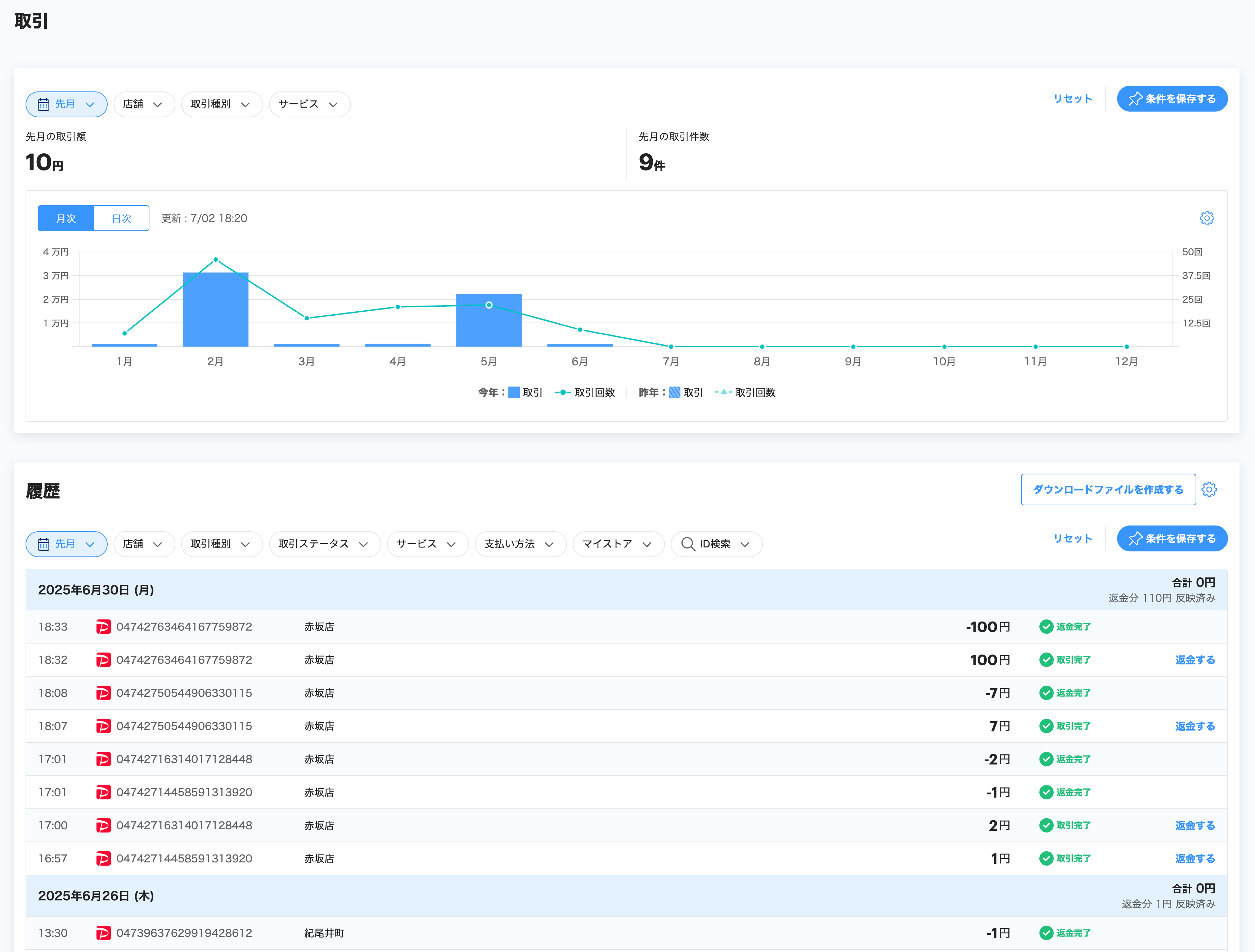Open the chart settings gear icon
Image resolution: width=1255 pixels, height=952 pixels.
(x=1207, y=218)
